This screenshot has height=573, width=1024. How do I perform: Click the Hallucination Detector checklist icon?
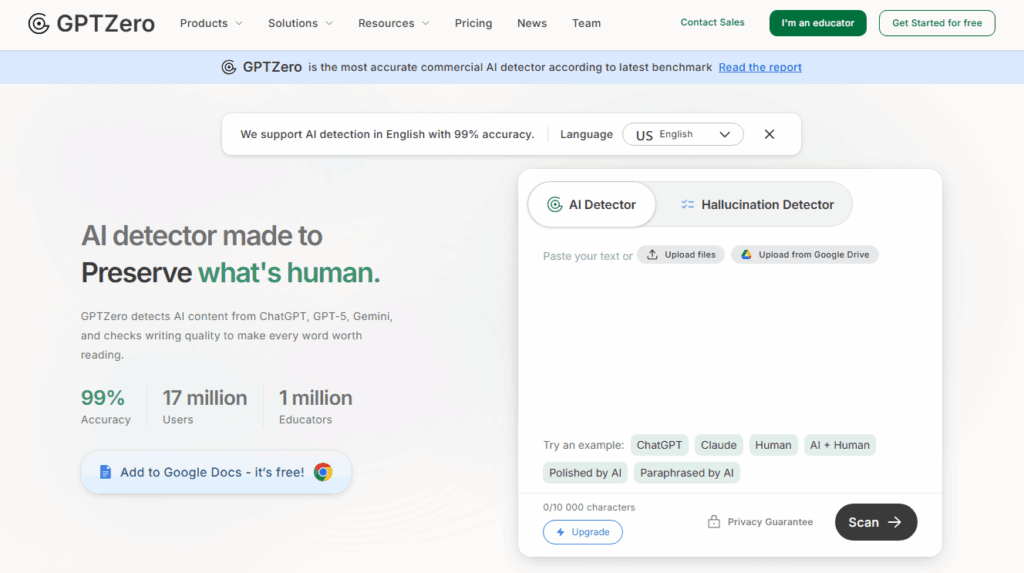point(687,205)
